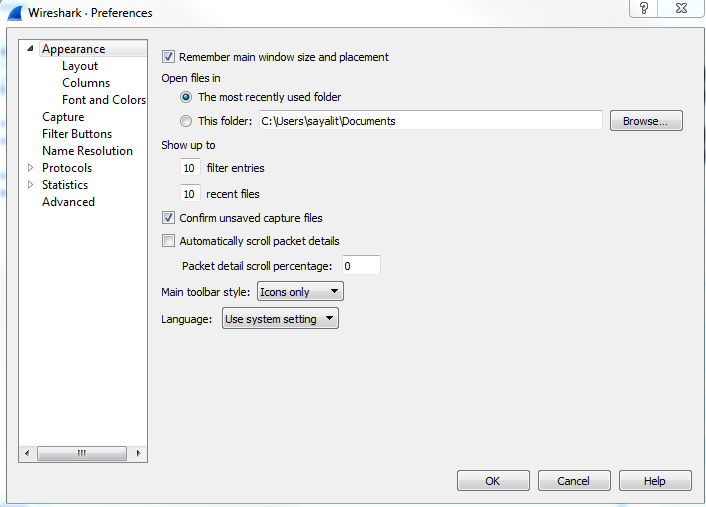Image resolution: width=706 pixels, height=507 pixels.
Task: Click the folder path text field
Action: click(x=430, y=121)
